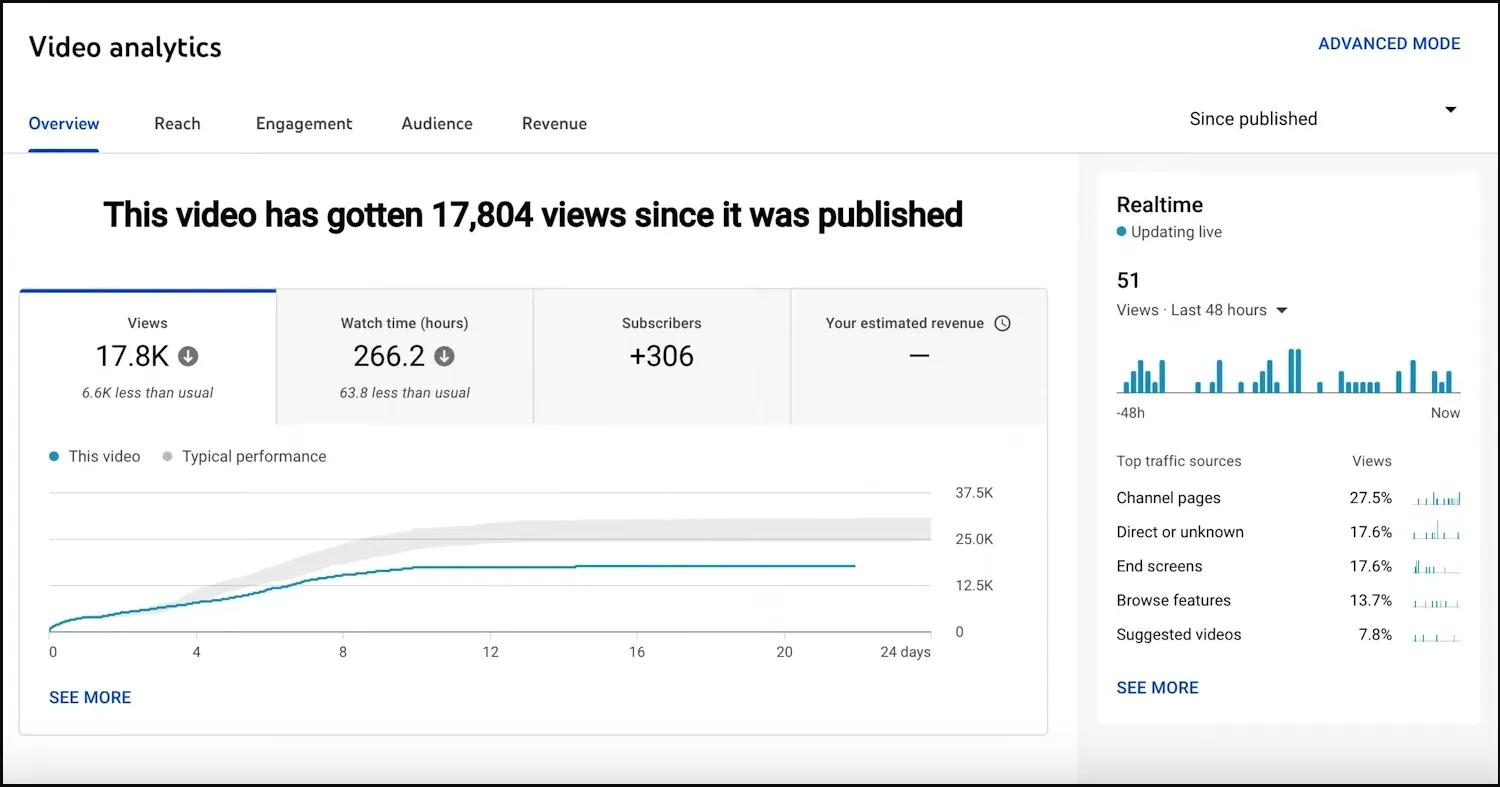Click the Direct or unknown sparkline chart

pyautogui.click(x=1436, y=532)
